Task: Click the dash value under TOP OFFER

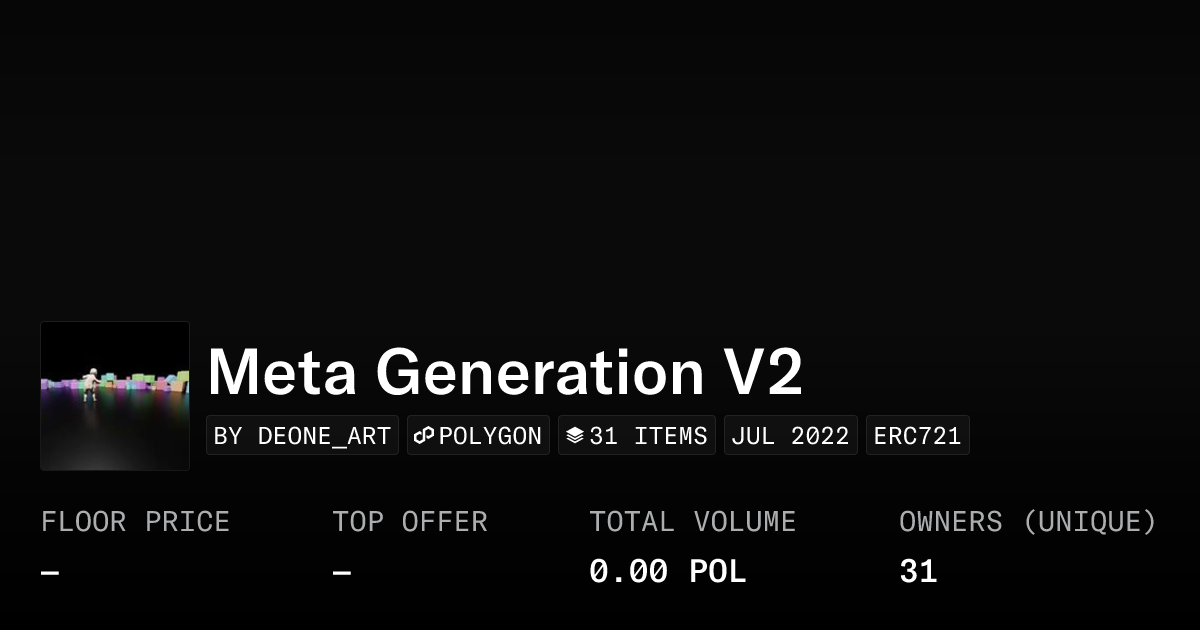Action: pyautogui.click(x=342, y=573)
